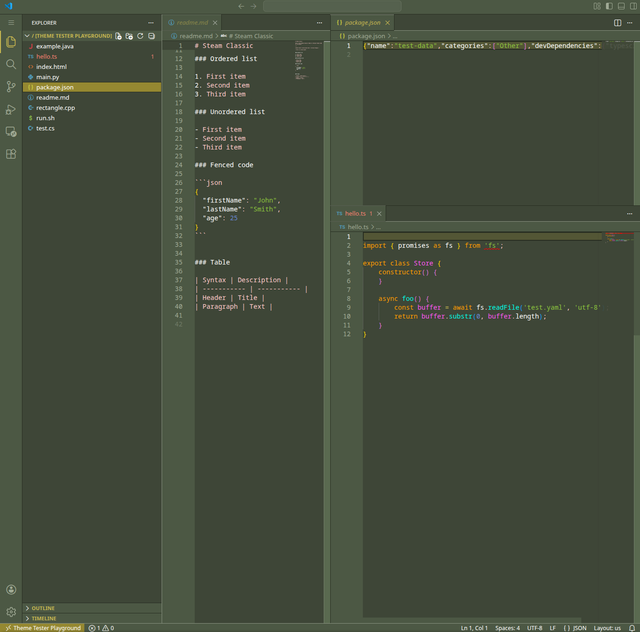Open the Explorer view in activity bar
The image size is (640, 632).
click(x=11, y=42)
